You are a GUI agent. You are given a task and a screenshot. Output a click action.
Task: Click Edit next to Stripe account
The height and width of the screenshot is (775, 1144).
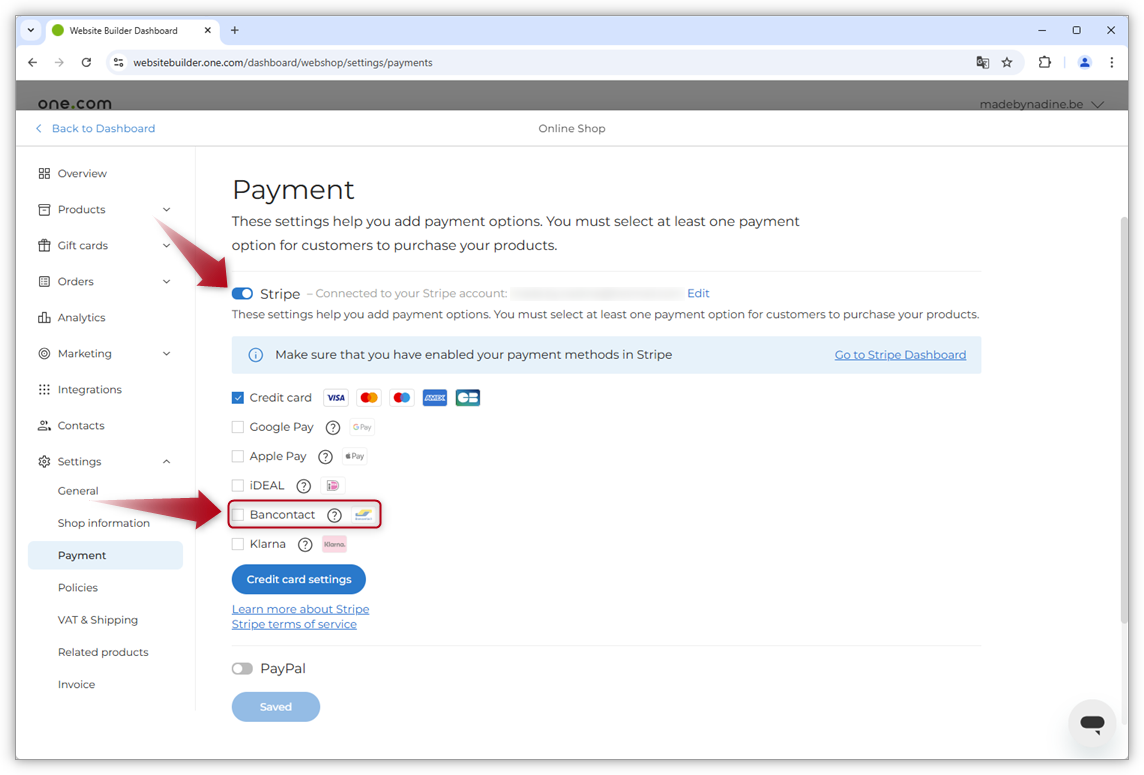tap(698, 293)
